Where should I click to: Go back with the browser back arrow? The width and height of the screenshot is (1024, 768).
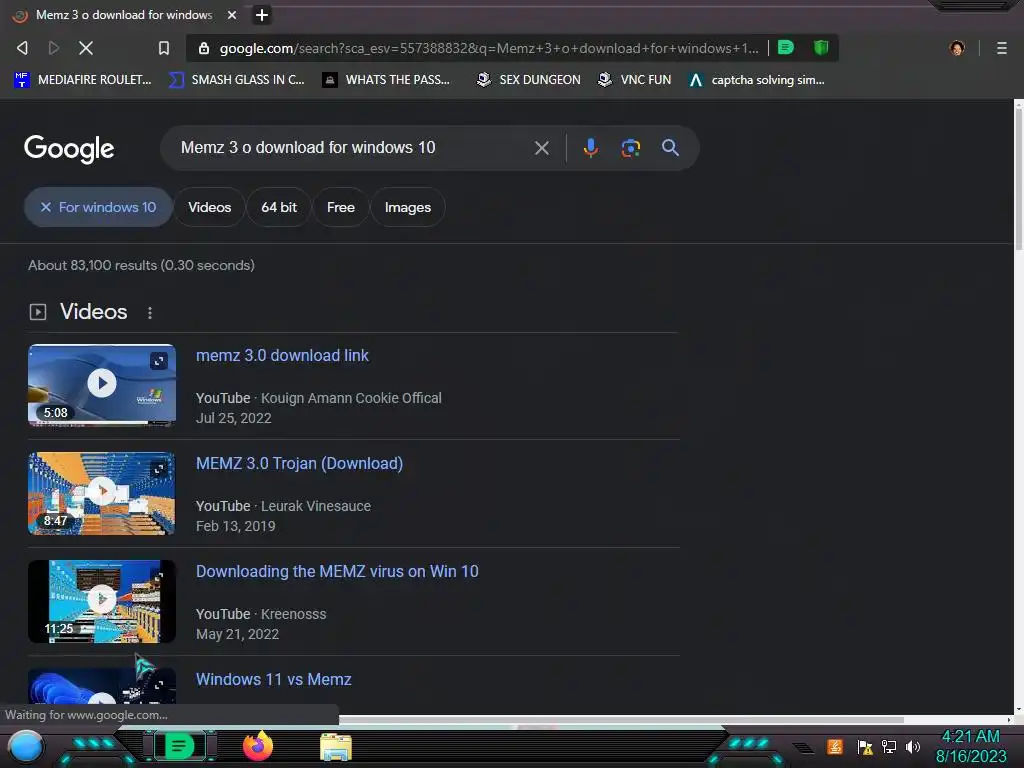pyautogui.click(x=22, y=48)
